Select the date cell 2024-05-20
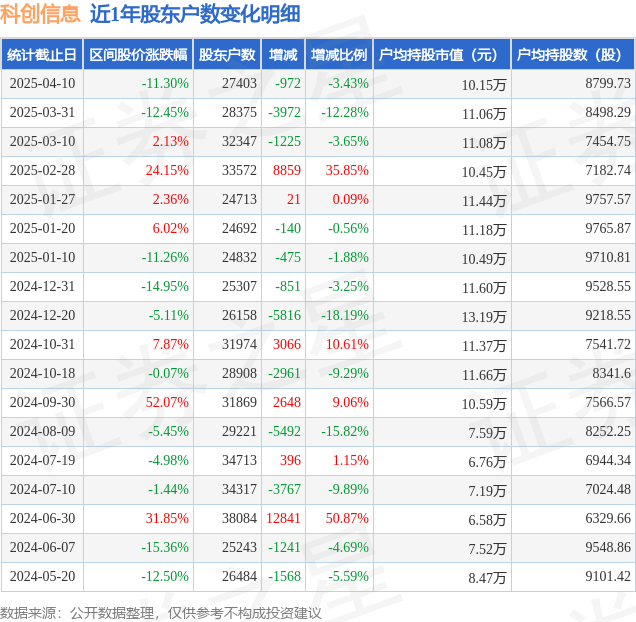The width and height of the screenshot is (636, 622). (x=43, y=577)
